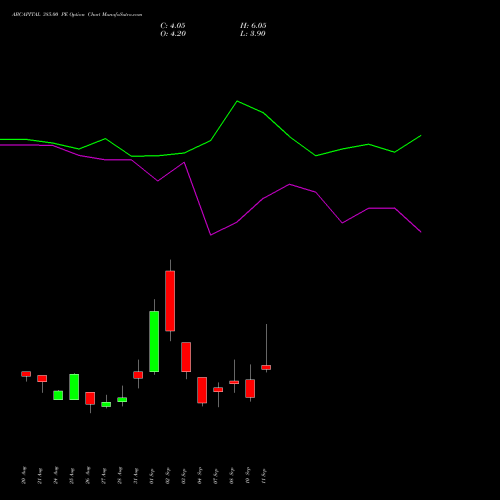
Task: Select the 04 Sep date label
Action: coord(200,475)
